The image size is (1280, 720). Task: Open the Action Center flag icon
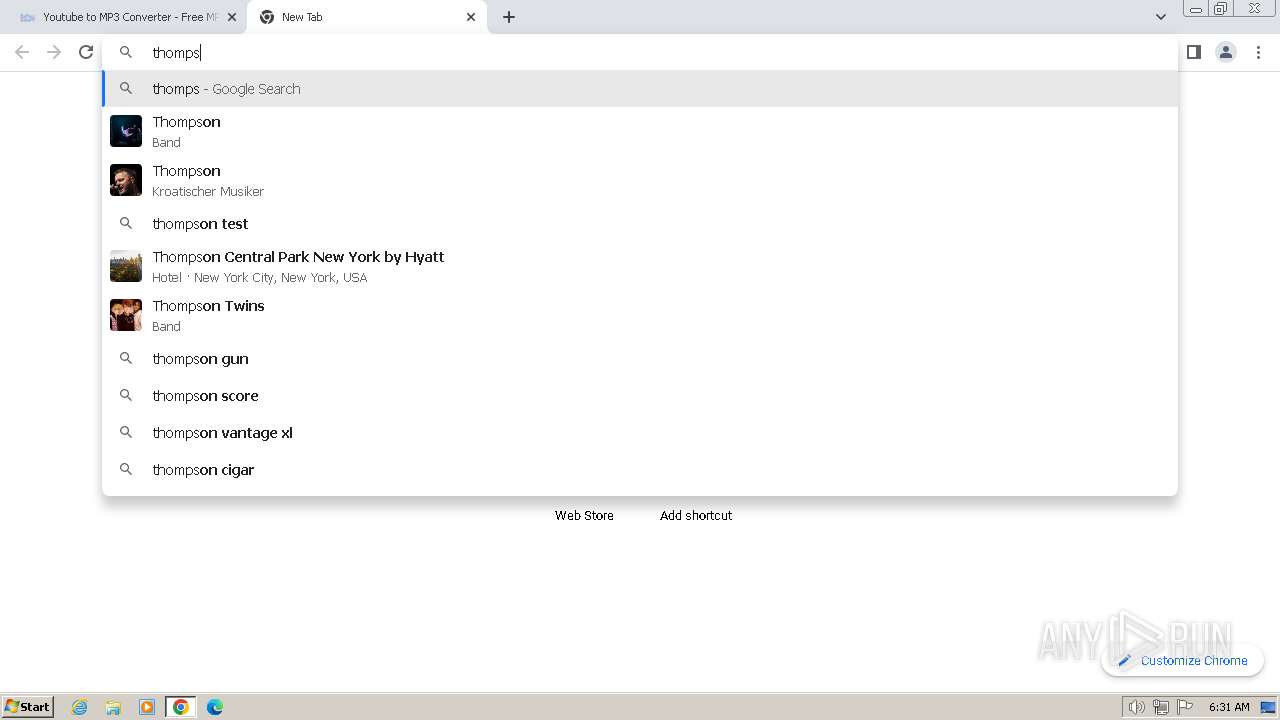[x=1185, y=707]
